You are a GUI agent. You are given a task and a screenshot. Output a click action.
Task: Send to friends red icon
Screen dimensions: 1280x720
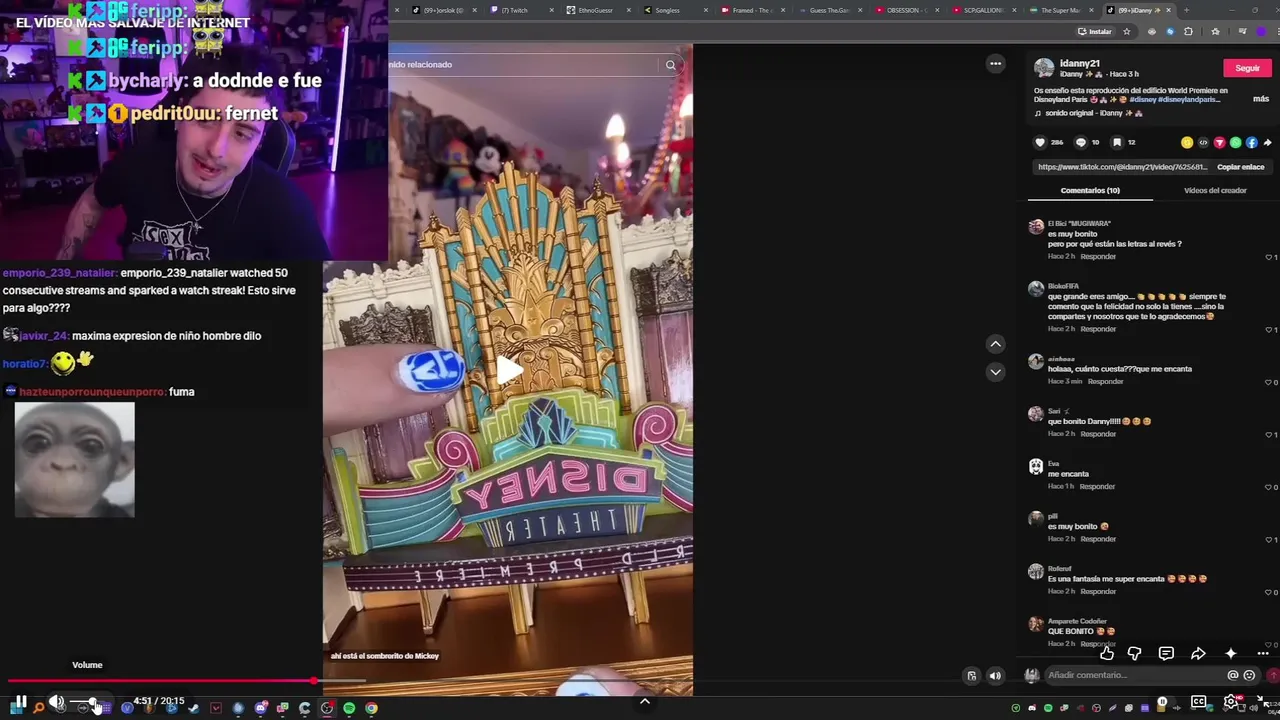(x=1219, y=143)
